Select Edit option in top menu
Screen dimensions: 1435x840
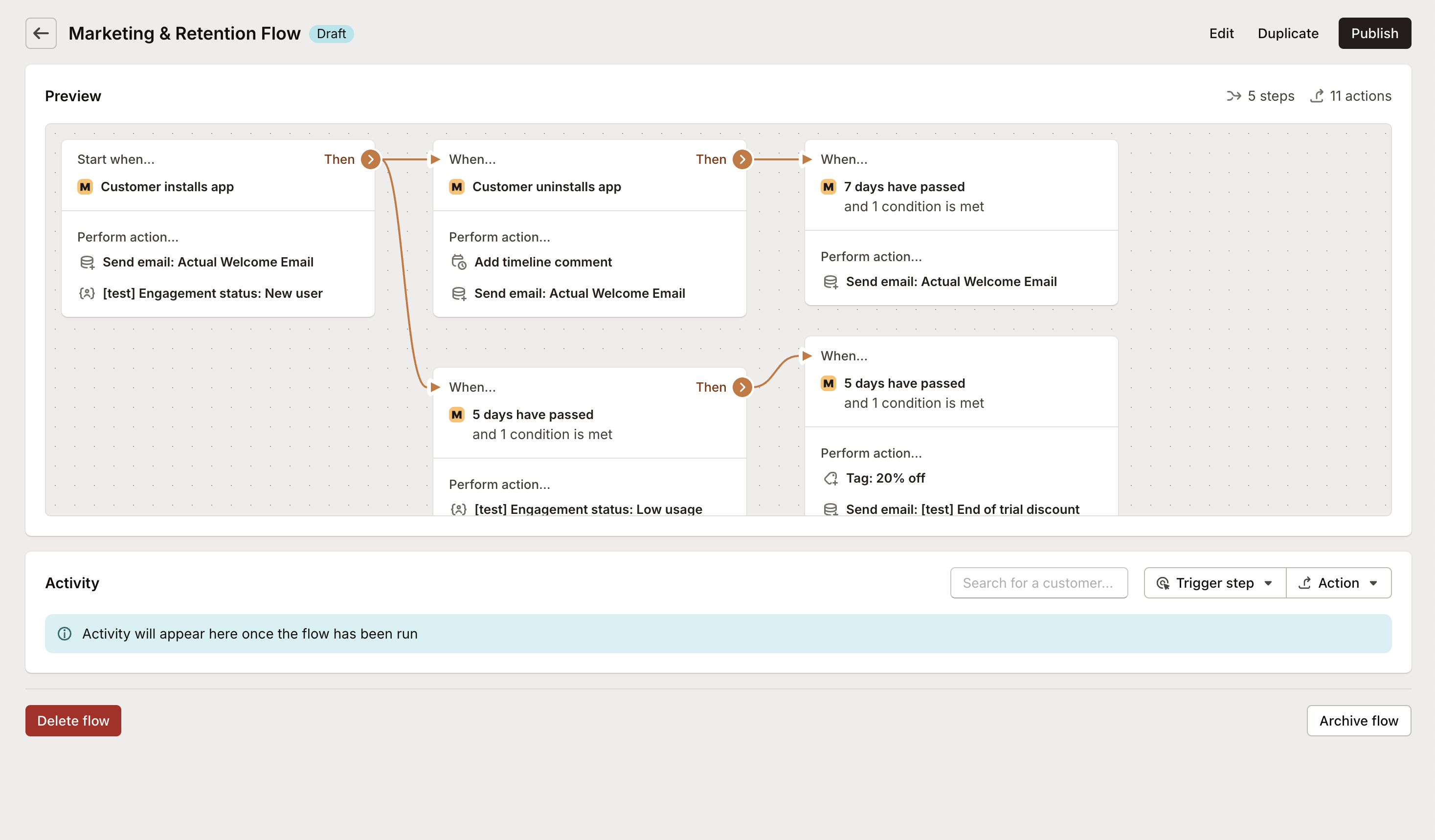point(1220,33)
